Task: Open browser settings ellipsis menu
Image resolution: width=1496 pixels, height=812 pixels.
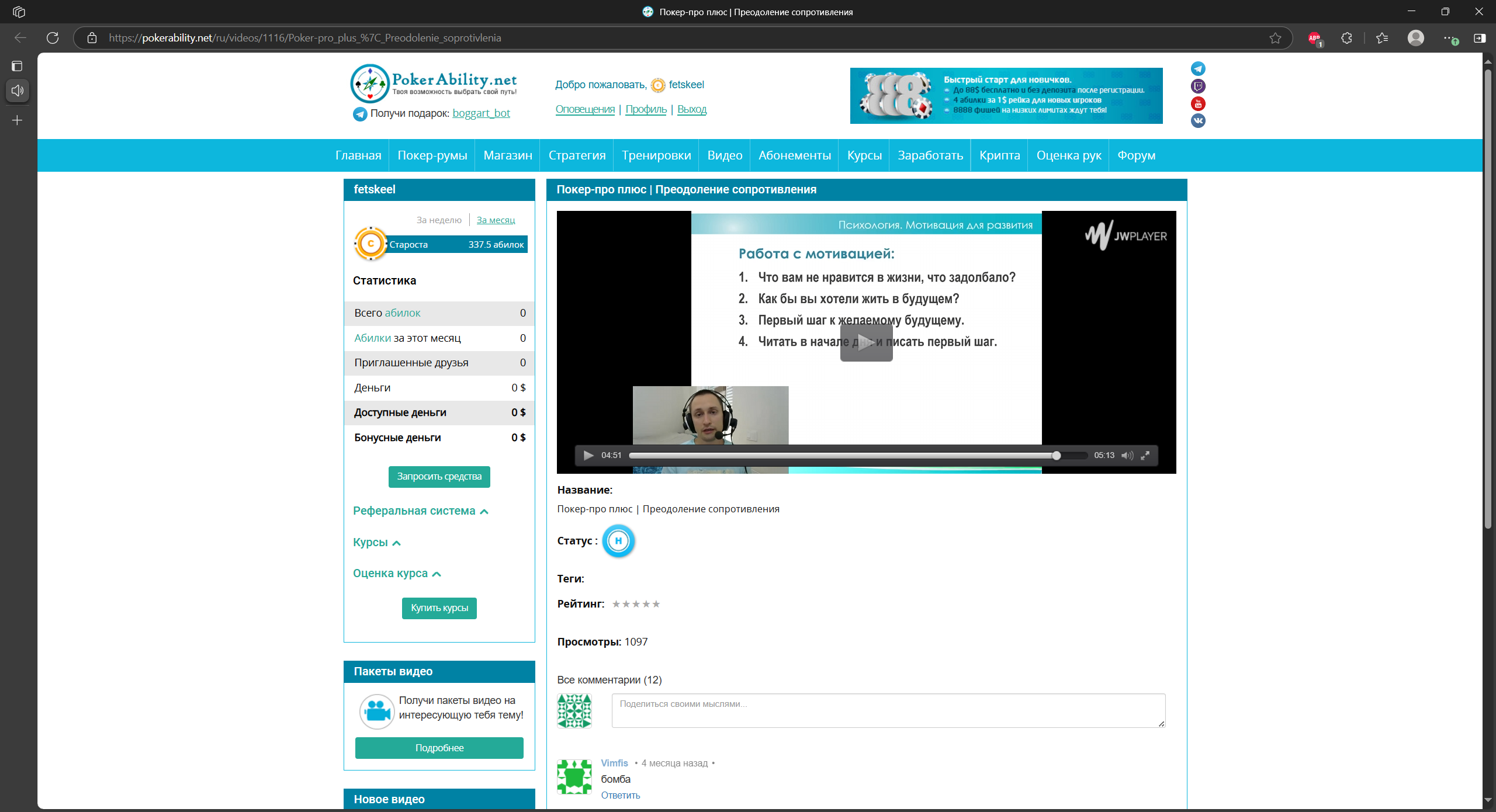Action: tap(1450, 38)
